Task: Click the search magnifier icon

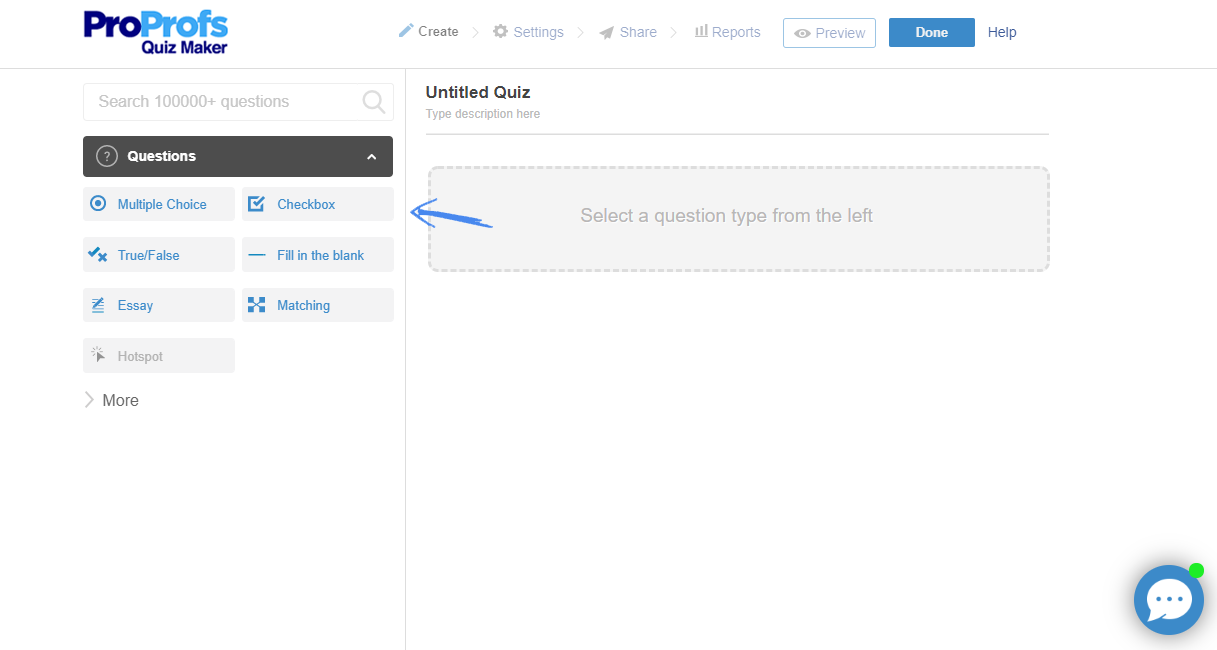Action: pyautogui.click(x=373, y=101)
